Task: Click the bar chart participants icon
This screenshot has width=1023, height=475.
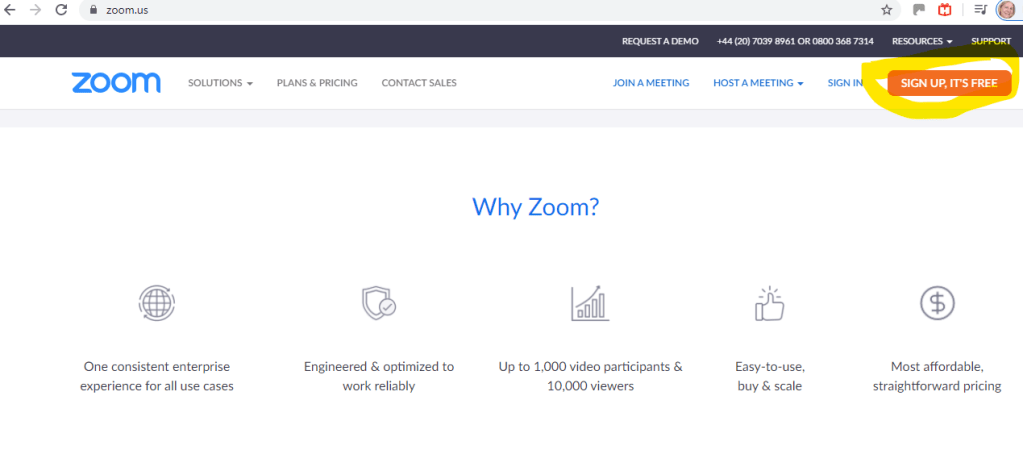Action: coord(590,302)
